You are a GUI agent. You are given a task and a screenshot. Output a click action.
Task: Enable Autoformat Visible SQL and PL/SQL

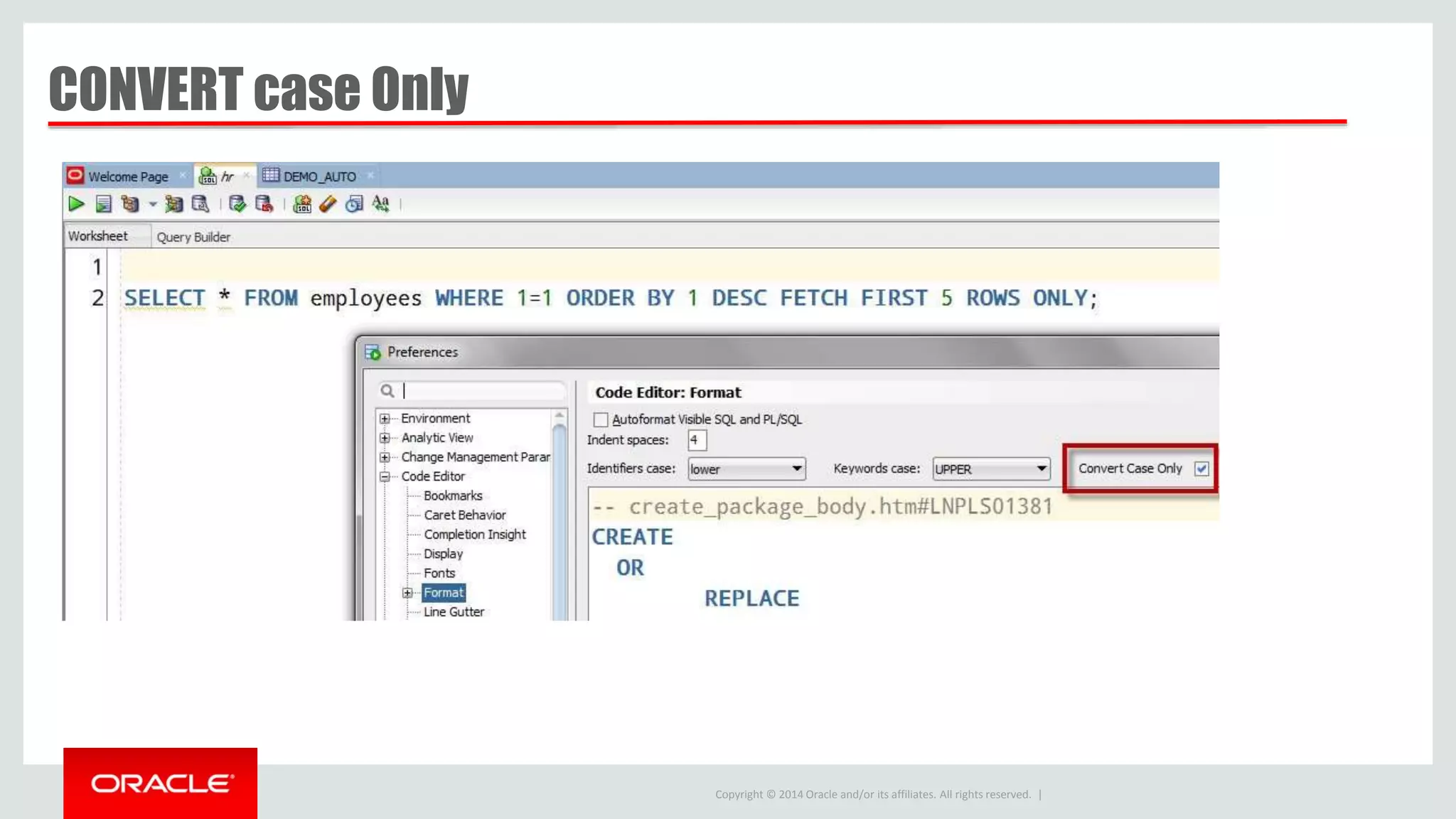point(601,420)
